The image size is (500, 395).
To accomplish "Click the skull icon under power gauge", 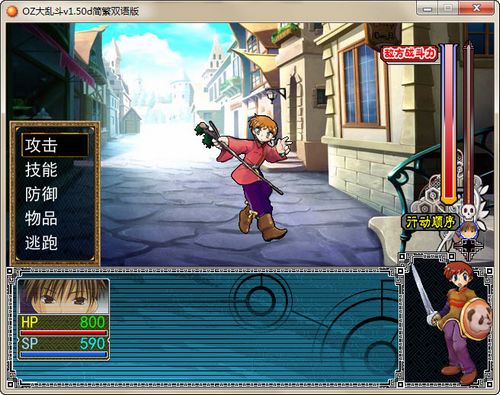I will (468, 211).
